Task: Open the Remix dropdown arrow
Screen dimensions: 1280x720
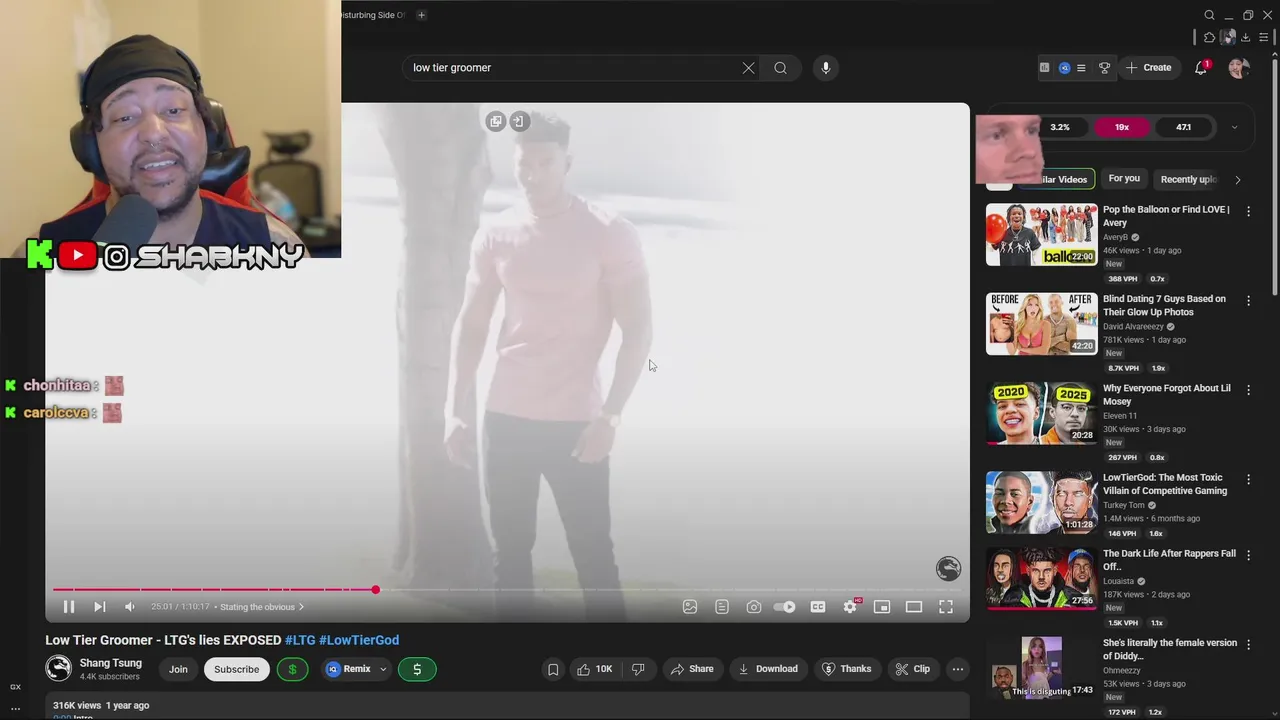Action: click(383, 669)
